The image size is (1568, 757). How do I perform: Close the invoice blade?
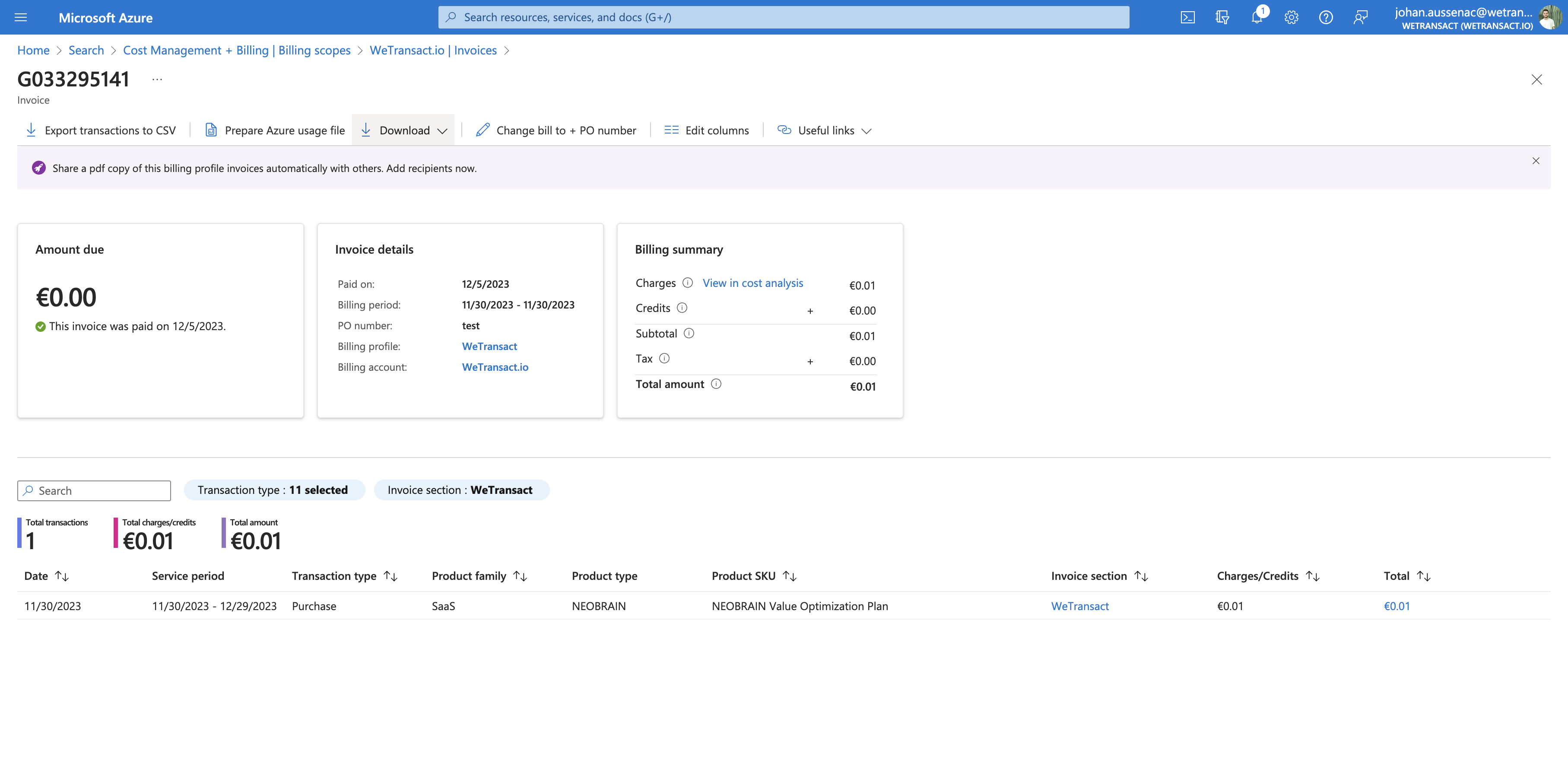(1536, 80)
